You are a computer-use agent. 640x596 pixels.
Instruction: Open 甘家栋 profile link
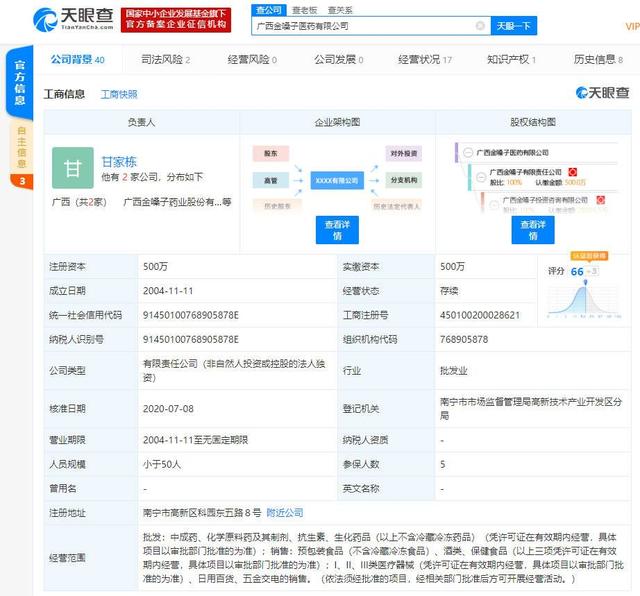click(119, 162)
